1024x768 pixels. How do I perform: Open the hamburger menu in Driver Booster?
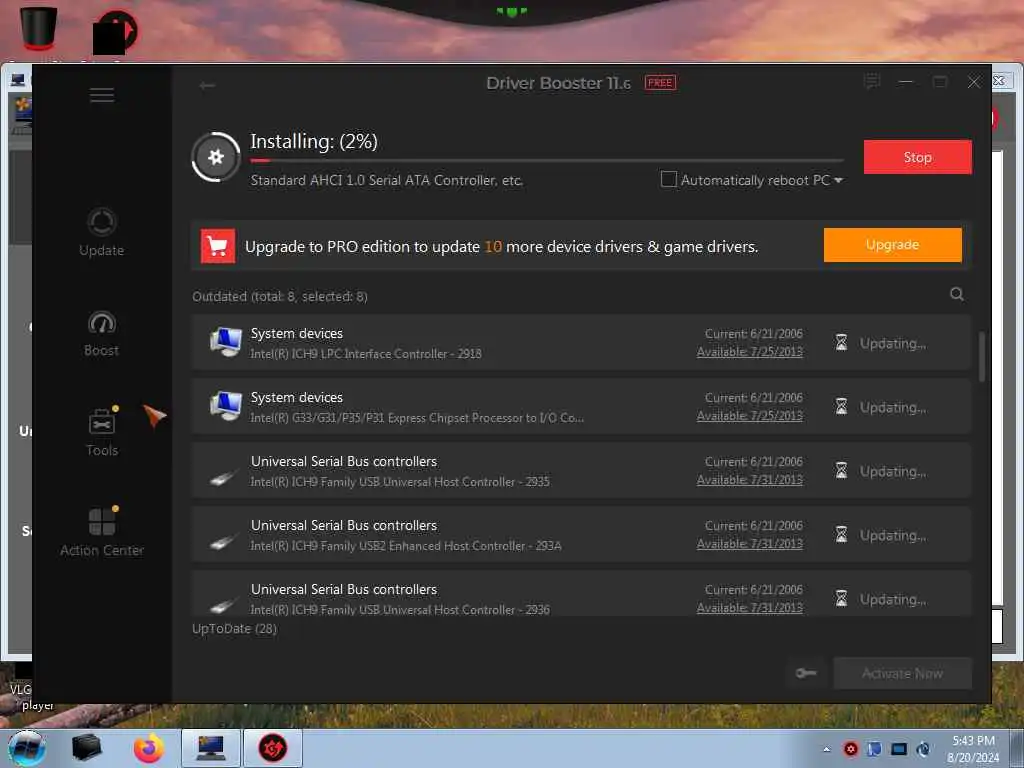tap(102, 95)
